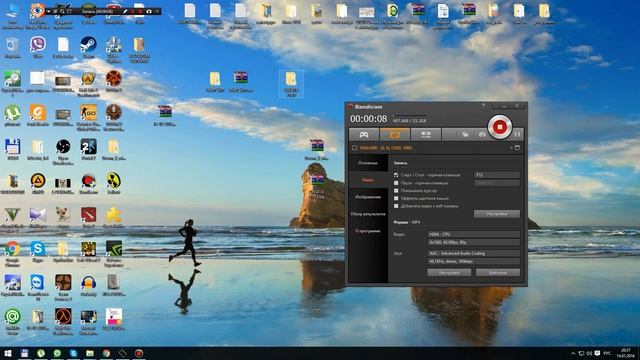Click pencil draw icon in mini recorder bar
The height and width of the screenshot is (360, 640).
coord(124,11)
